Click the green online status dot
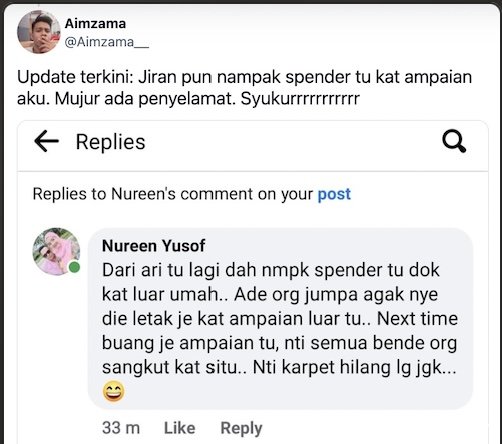Screen dimensions: 502x444 point(74,267)
